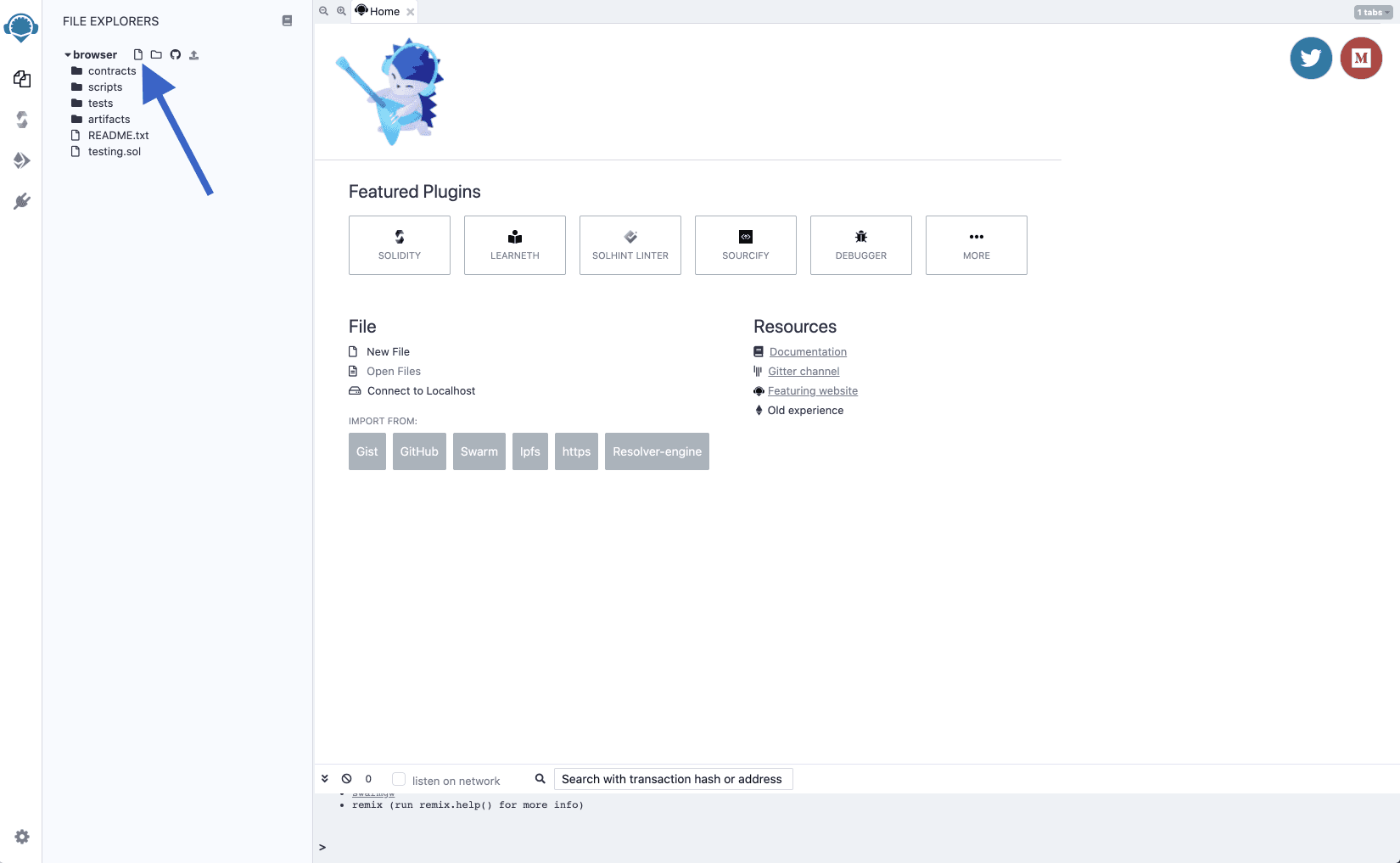The height and width of the screenshot is (863, 1400).
Task: Upload local file to browser explorer
Action: click(x=193, y=54)
